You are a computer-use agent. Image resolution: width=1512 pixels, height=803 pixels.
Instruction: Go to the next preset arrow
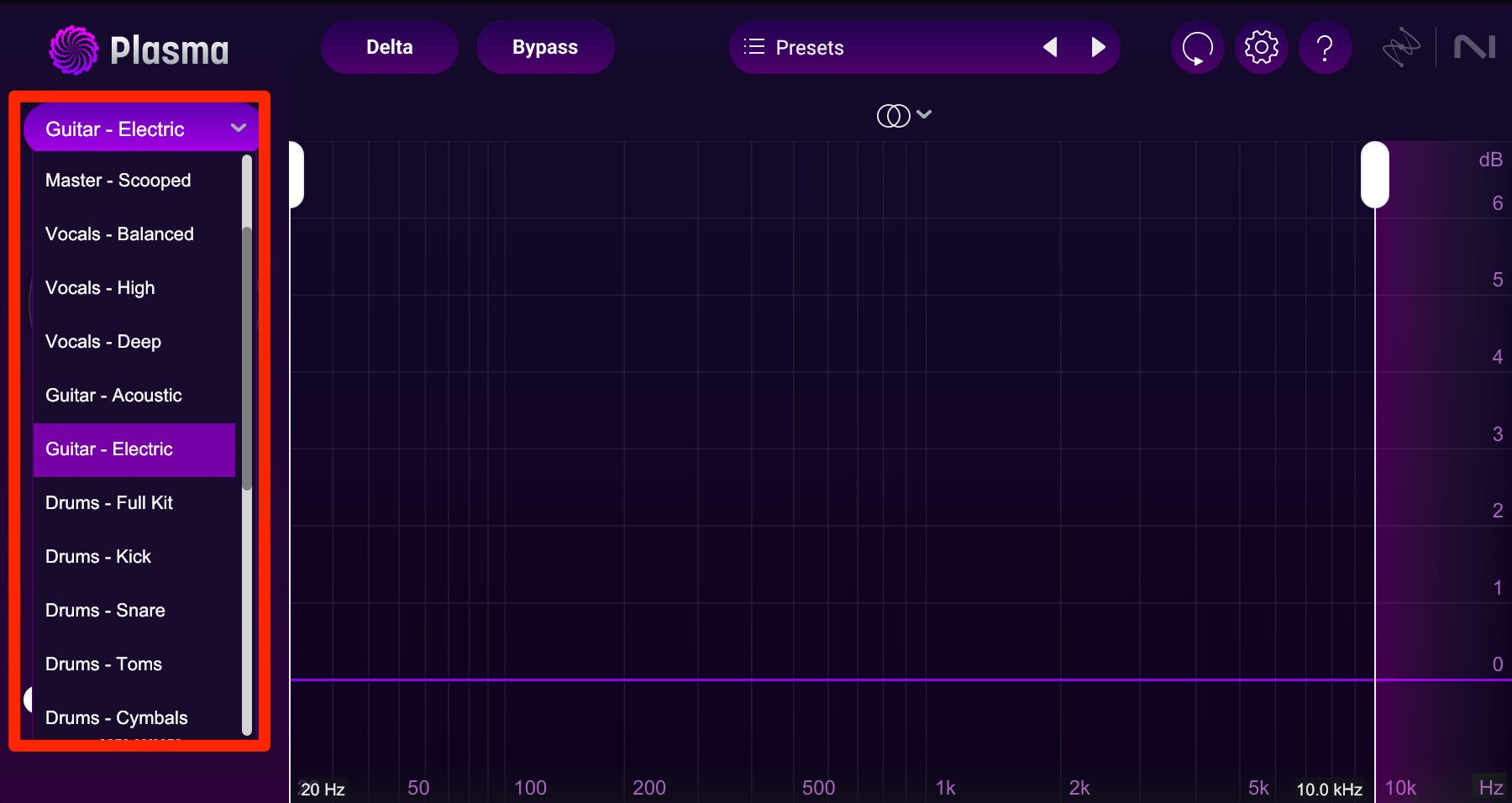1098,47
